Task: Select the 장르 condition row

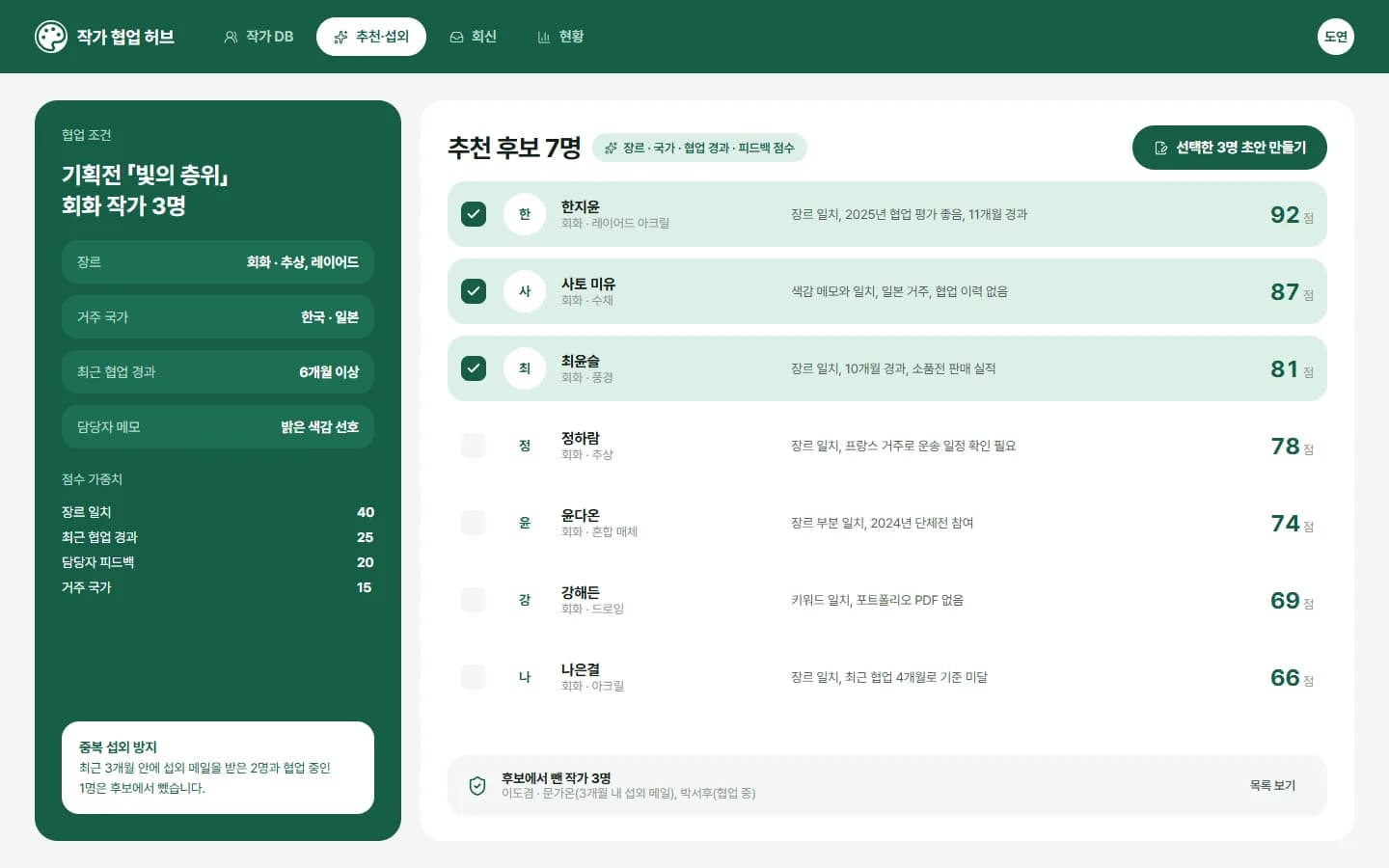Action: (218, 262)
